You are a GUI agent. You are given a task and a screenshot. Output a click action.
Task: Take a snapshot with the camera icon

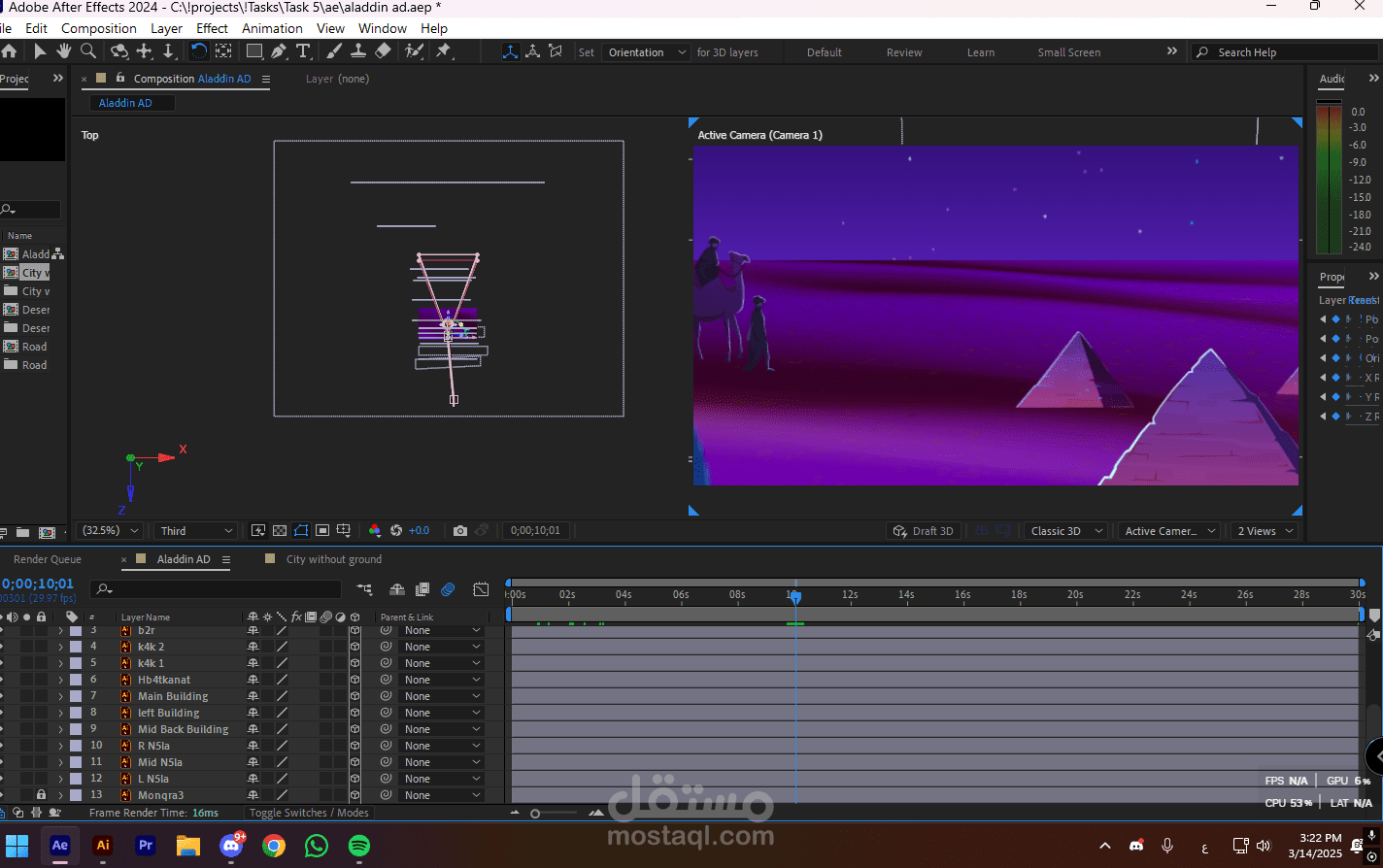click(460, 531)
